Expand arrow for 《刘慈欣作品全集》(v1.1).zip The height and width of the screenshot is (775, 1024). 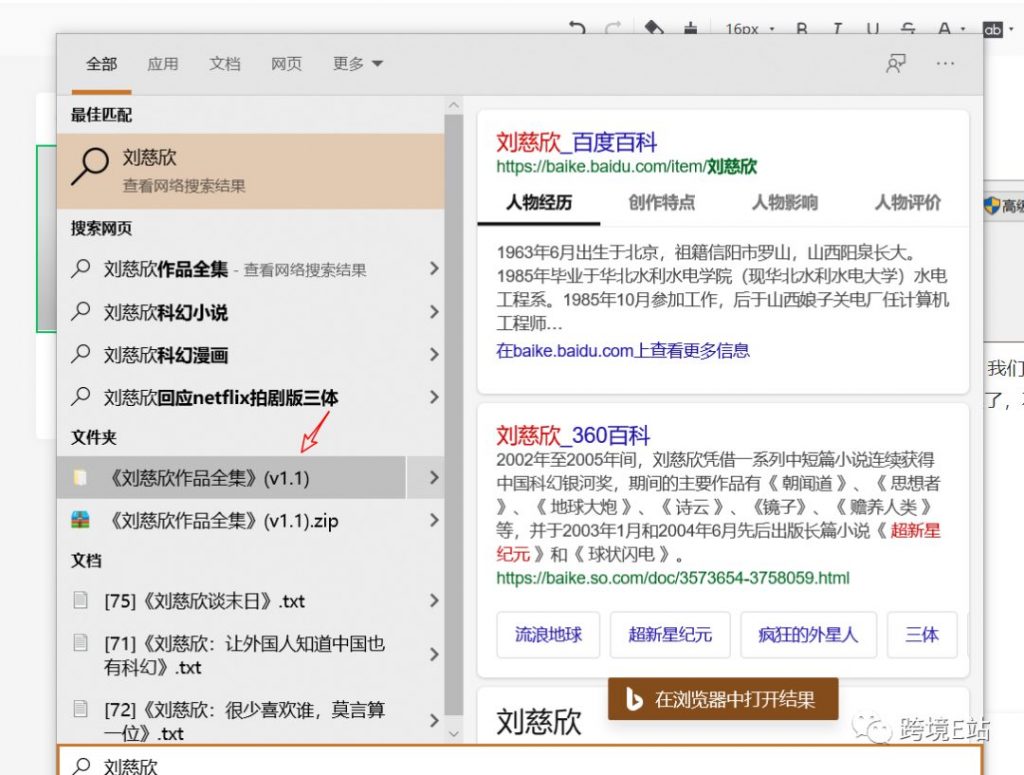point(434,520)
